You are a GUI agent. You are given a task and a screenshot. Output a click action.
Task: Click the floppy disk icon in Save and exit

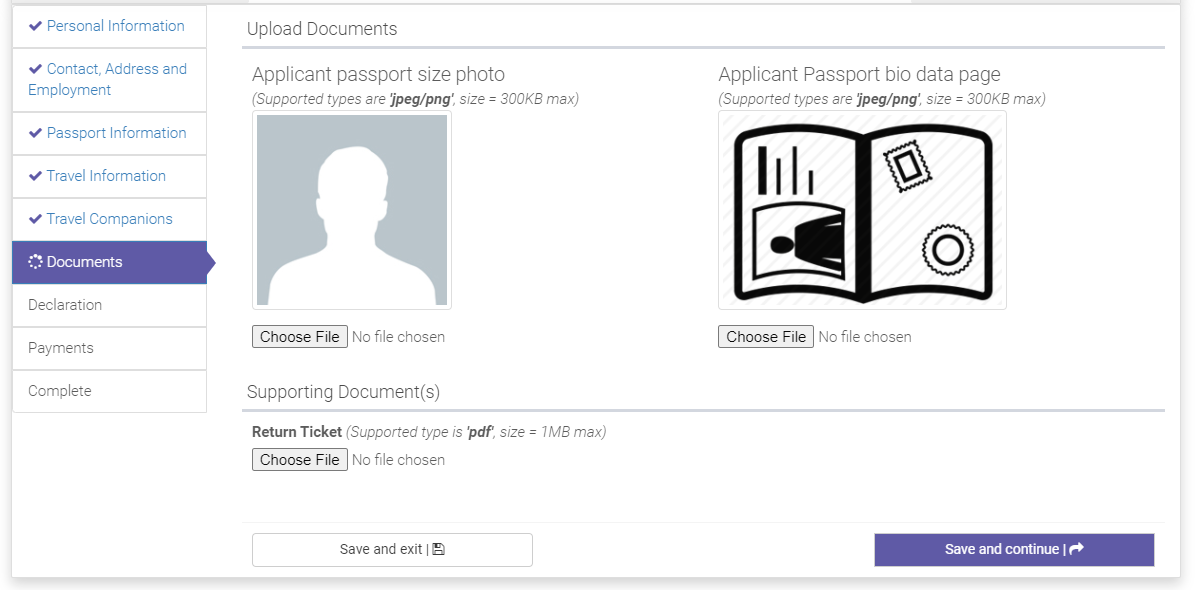pos(439,549)
